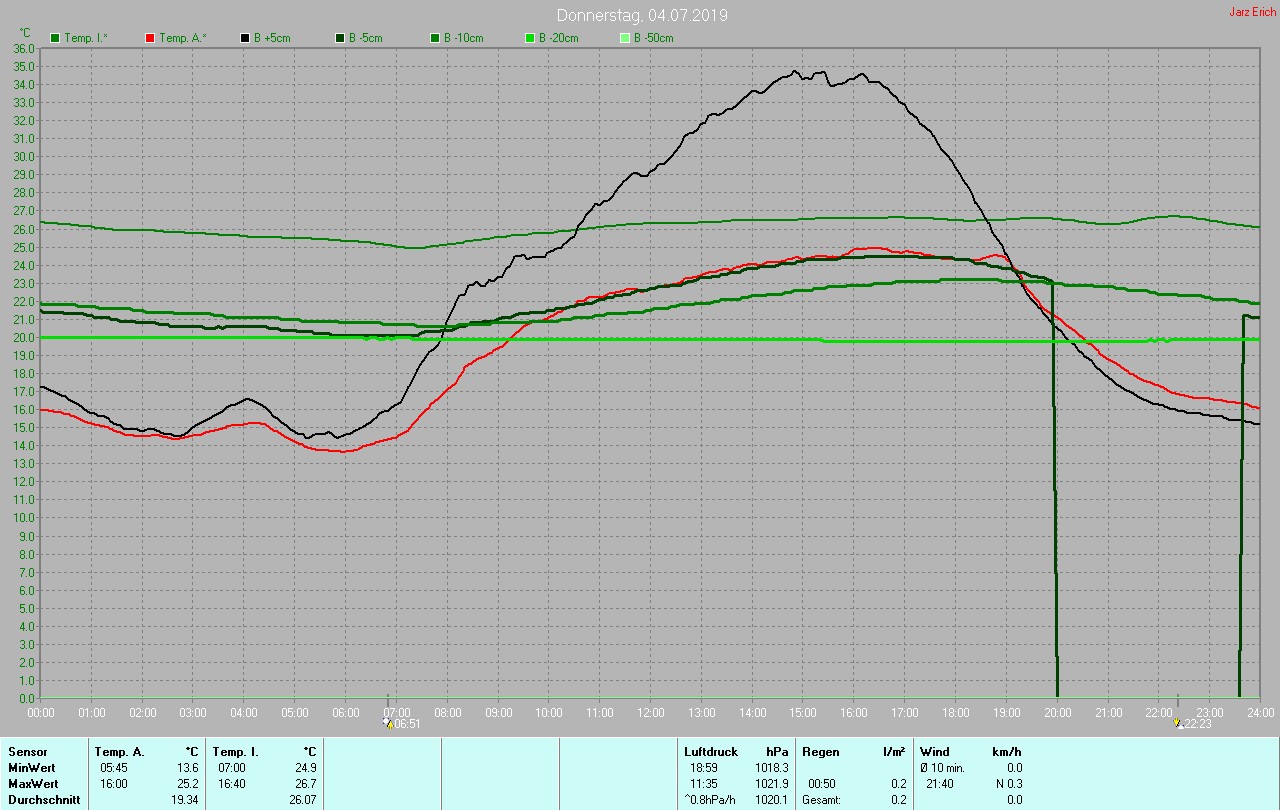Click the 36.0 temperature axis label
Screen dimensions: 1280x810
pyautogui.click(x=24, y=48)
